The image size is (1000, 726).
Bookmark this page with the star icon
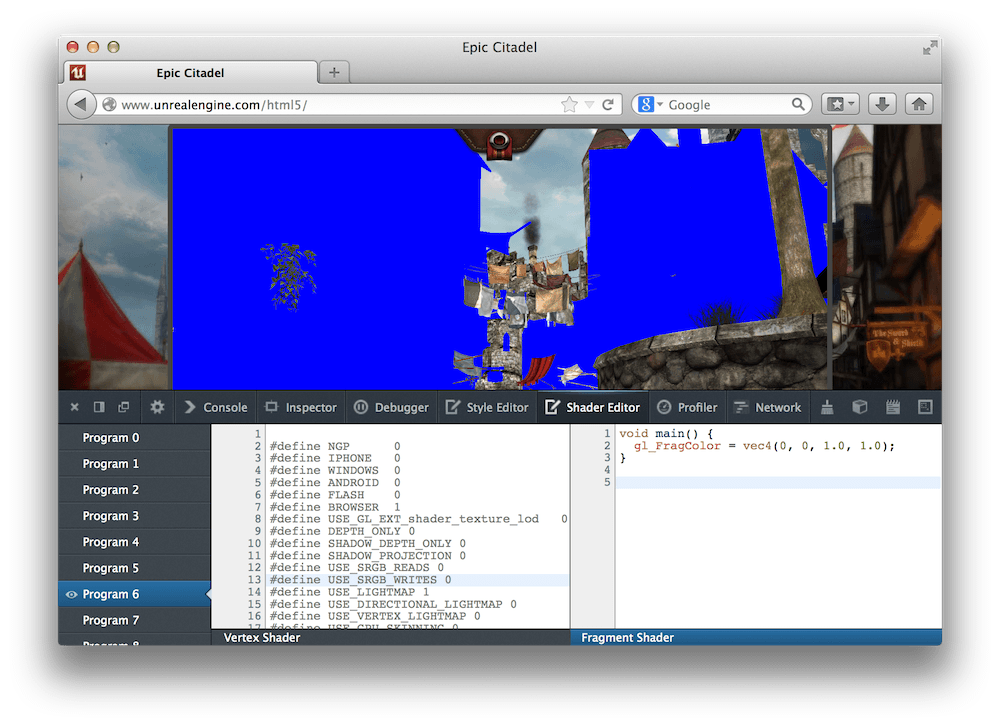click(x=569, y=105)
